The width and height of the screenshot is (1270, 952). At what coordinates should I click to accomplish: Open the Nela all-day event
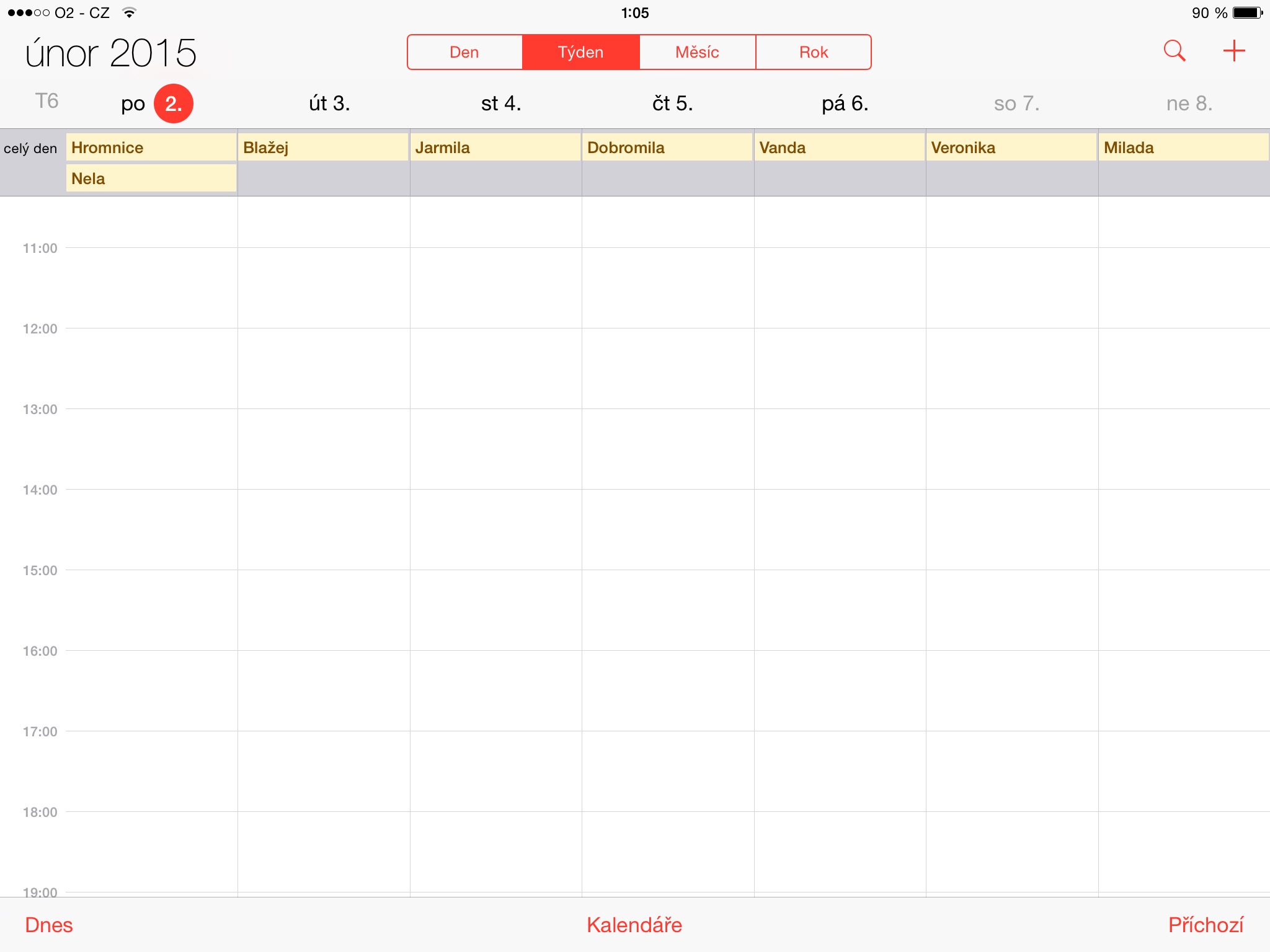click(x=151, y=178)
